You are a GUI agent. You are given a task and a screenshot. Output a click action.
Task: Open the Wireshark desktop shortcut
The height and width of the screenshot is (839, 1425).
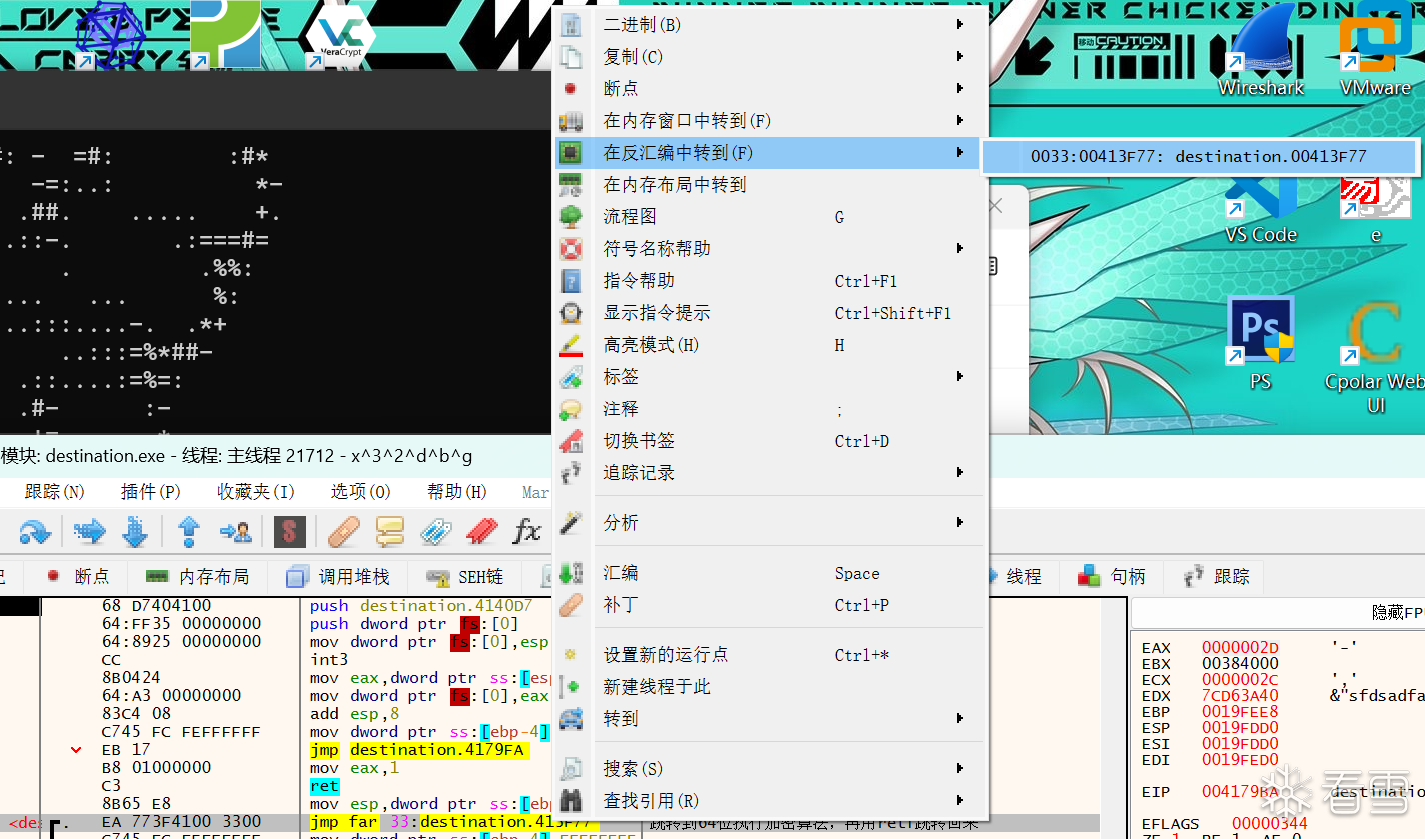pyautogui.click(x=1261, y=50)
